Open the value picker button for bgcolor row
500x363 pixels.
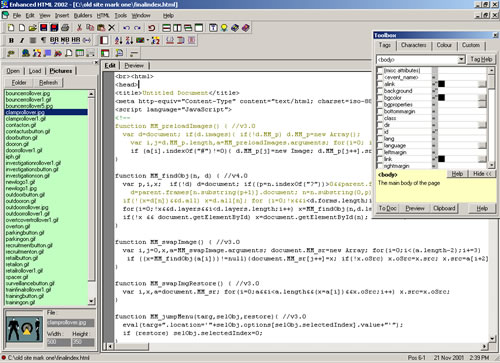(482, 98)
